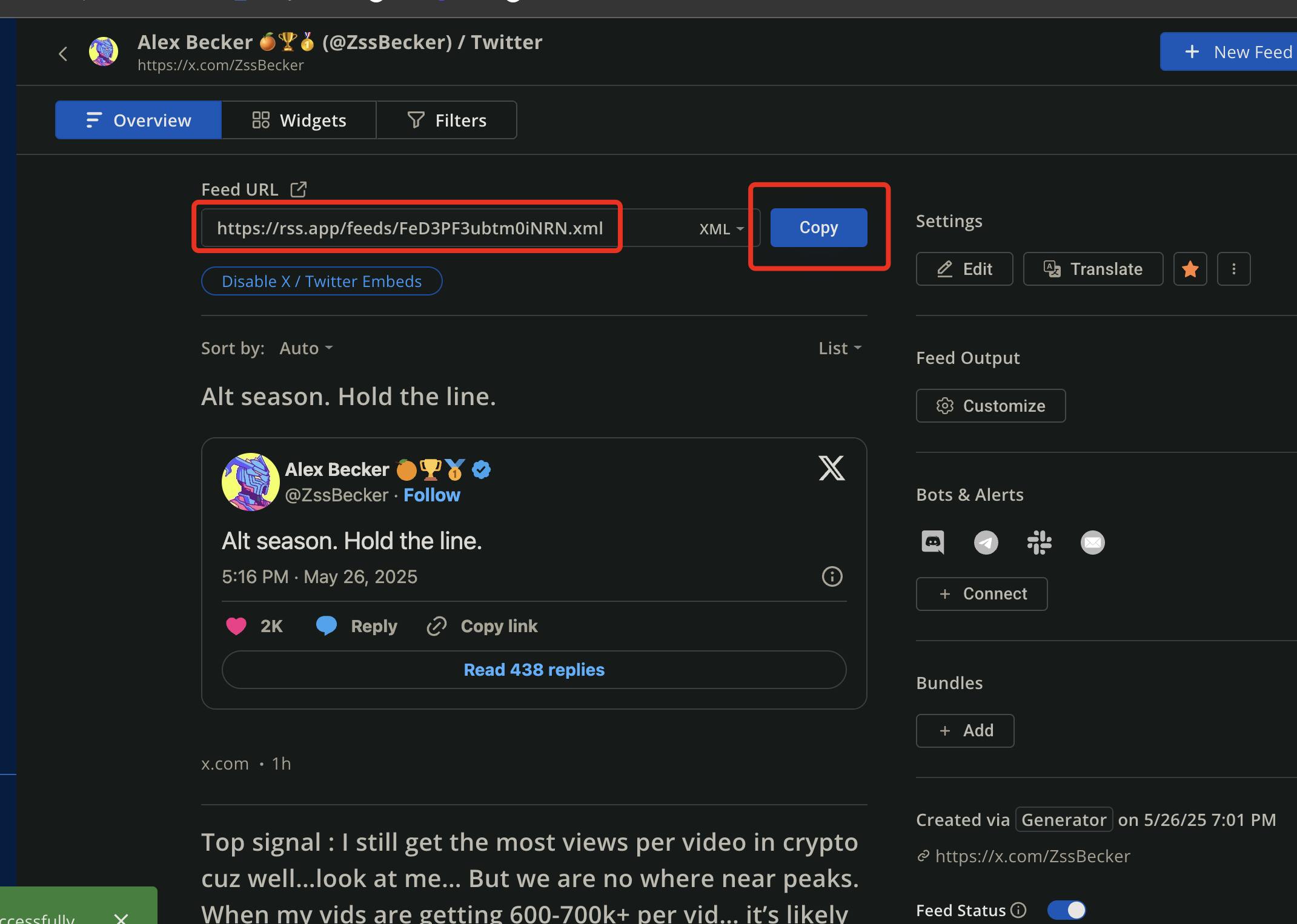1297x924 pixels.
Task: Like the tweet with heart icon
Action: [x=236, y=626]
